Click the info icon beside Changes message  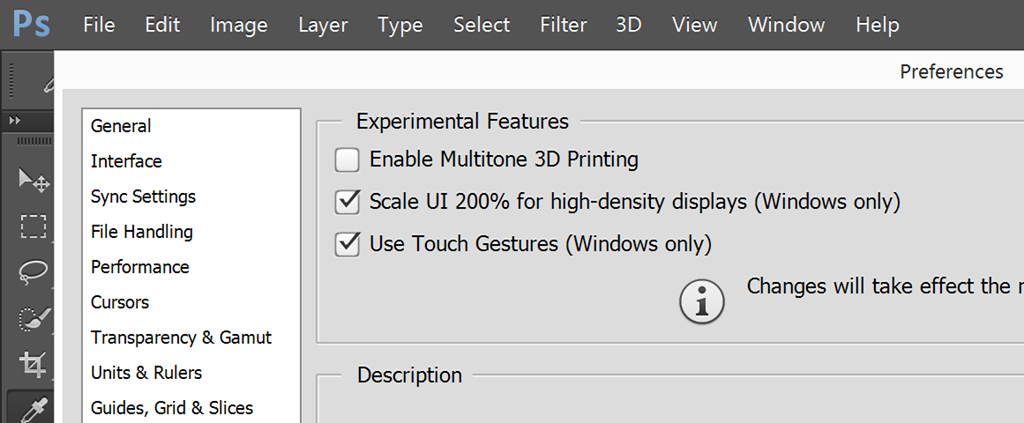coord(702,301)
